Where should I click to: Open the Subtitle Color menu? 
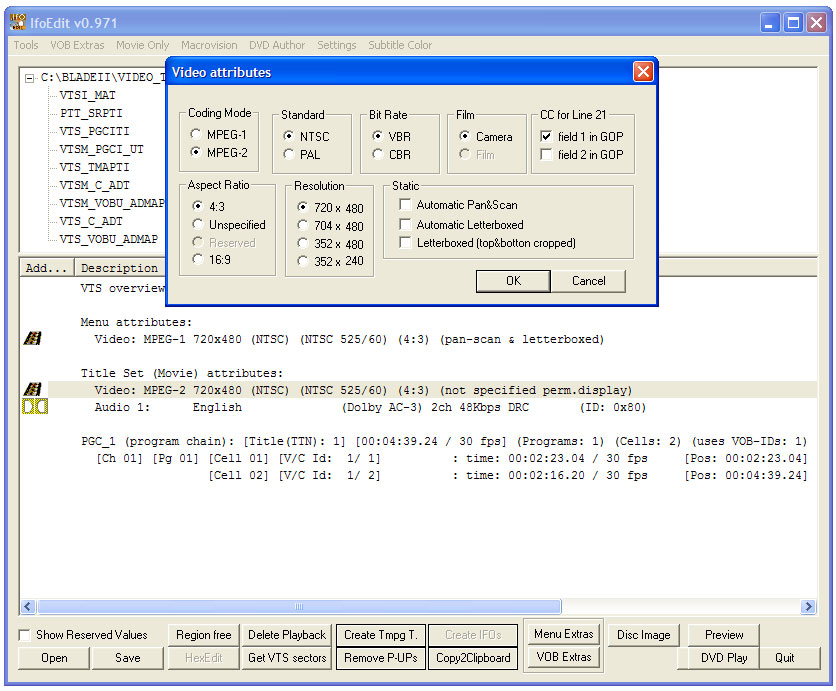click(400, 45)
